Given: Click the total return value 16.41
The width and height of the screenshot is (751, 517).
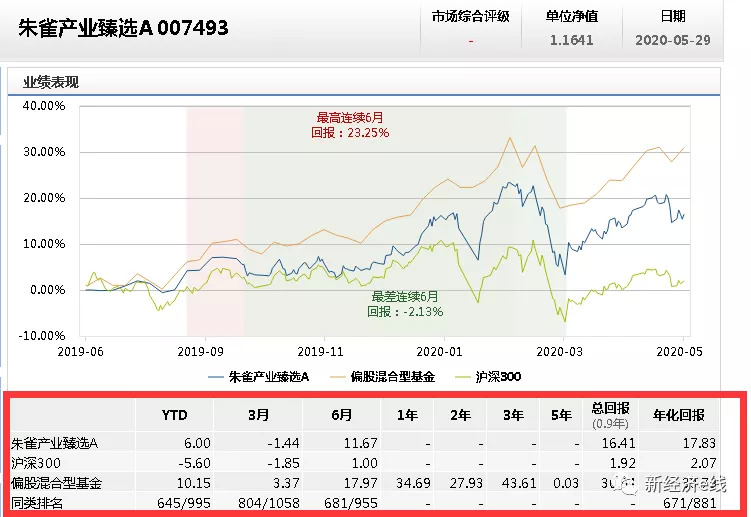Looking at the screenshot, I should pyautogui.click(x=619, y=443).
